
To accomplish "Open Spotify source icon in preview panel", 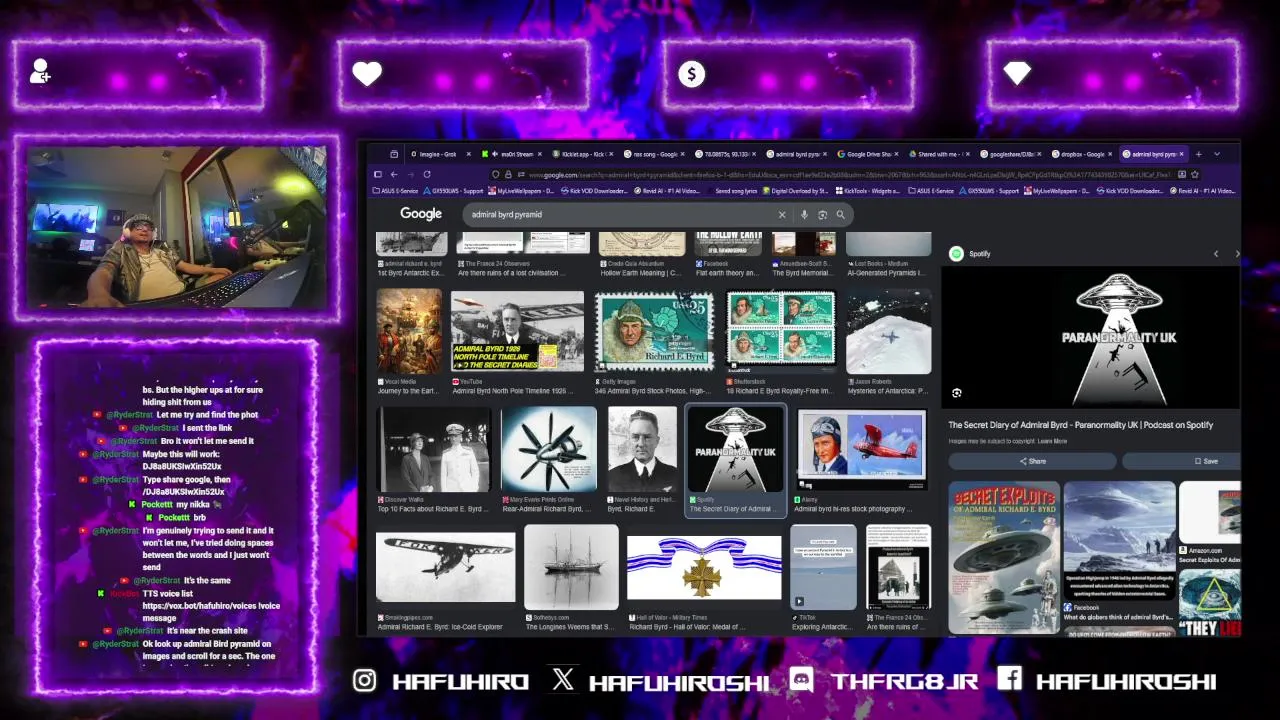I will 956,254.
